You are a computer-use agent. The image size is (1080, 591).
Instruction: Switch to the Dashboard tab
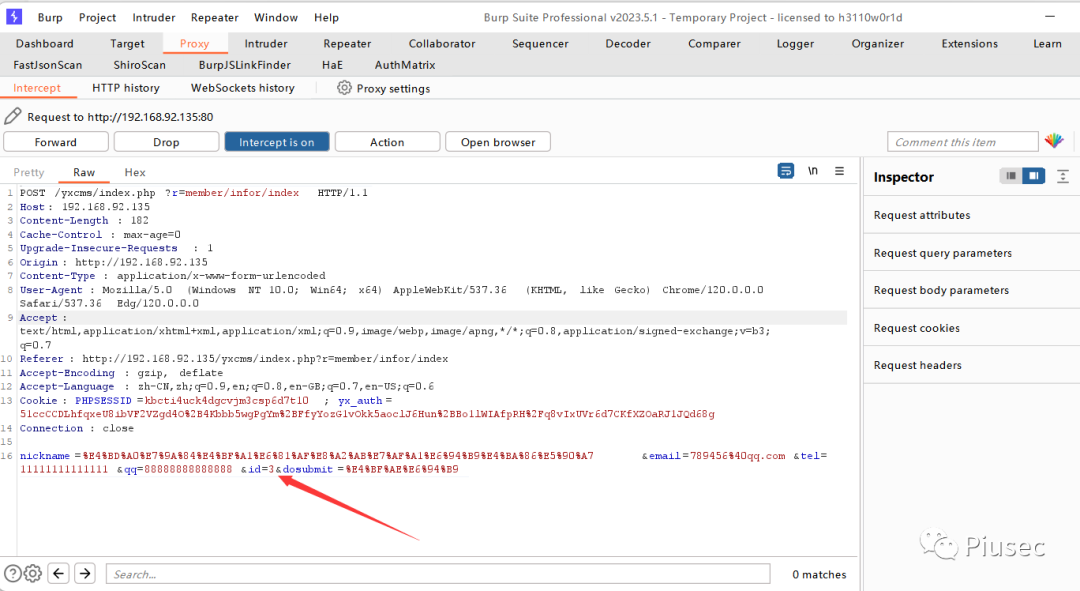[x=45, y=43]
